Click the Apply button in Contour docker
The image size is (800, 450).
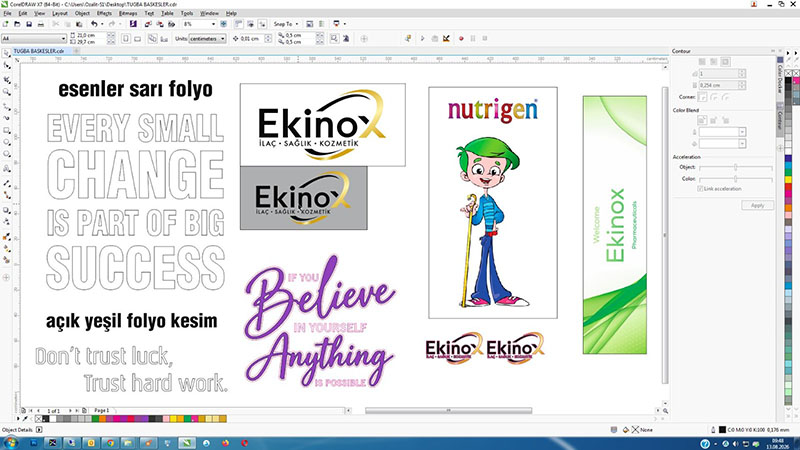point(757,205)
